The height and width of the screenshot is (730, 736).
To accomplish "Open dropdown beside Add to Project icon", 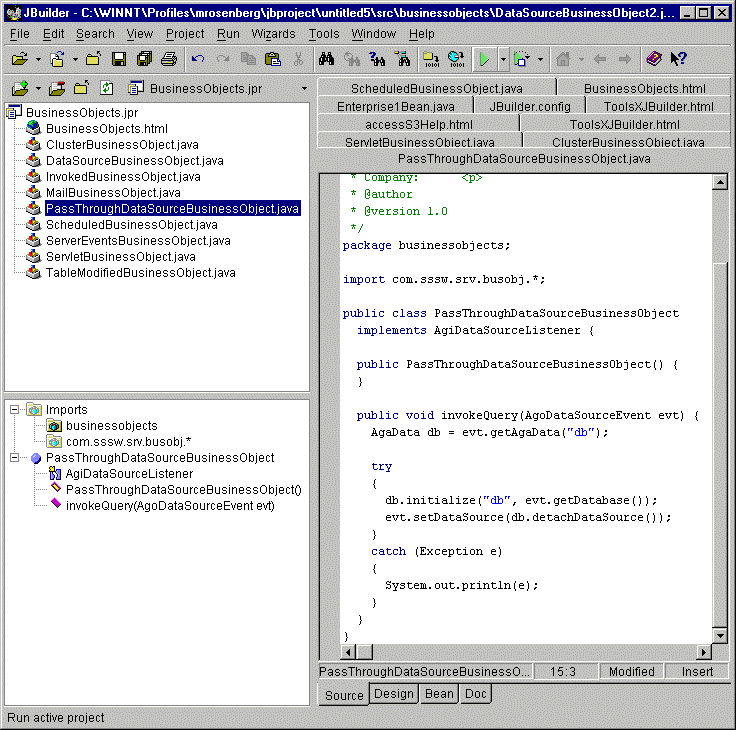I will (38, 88).
